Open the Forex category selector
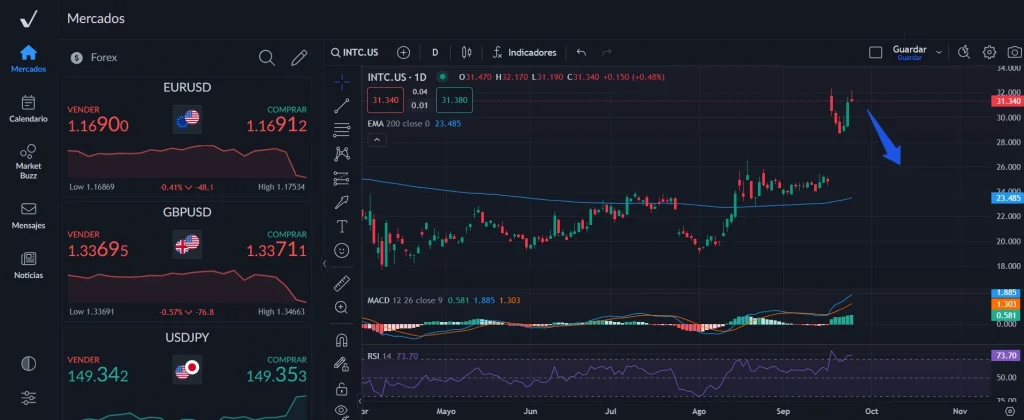The image size is (1024, 420). tap(95, 58)
